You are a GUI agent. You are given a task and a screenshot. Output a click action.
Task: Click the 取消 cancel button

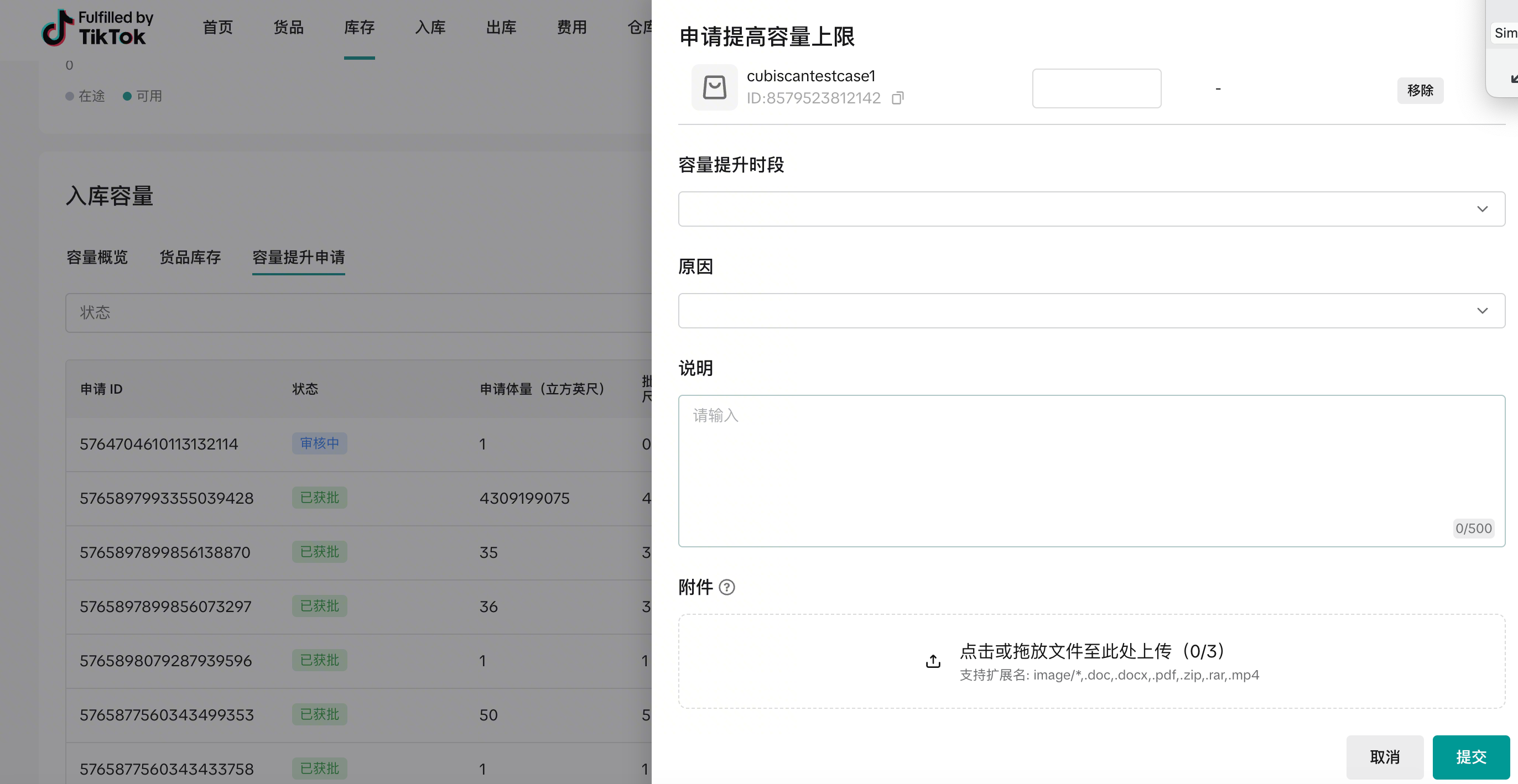pyautogui.click(x=1384, y=757)
